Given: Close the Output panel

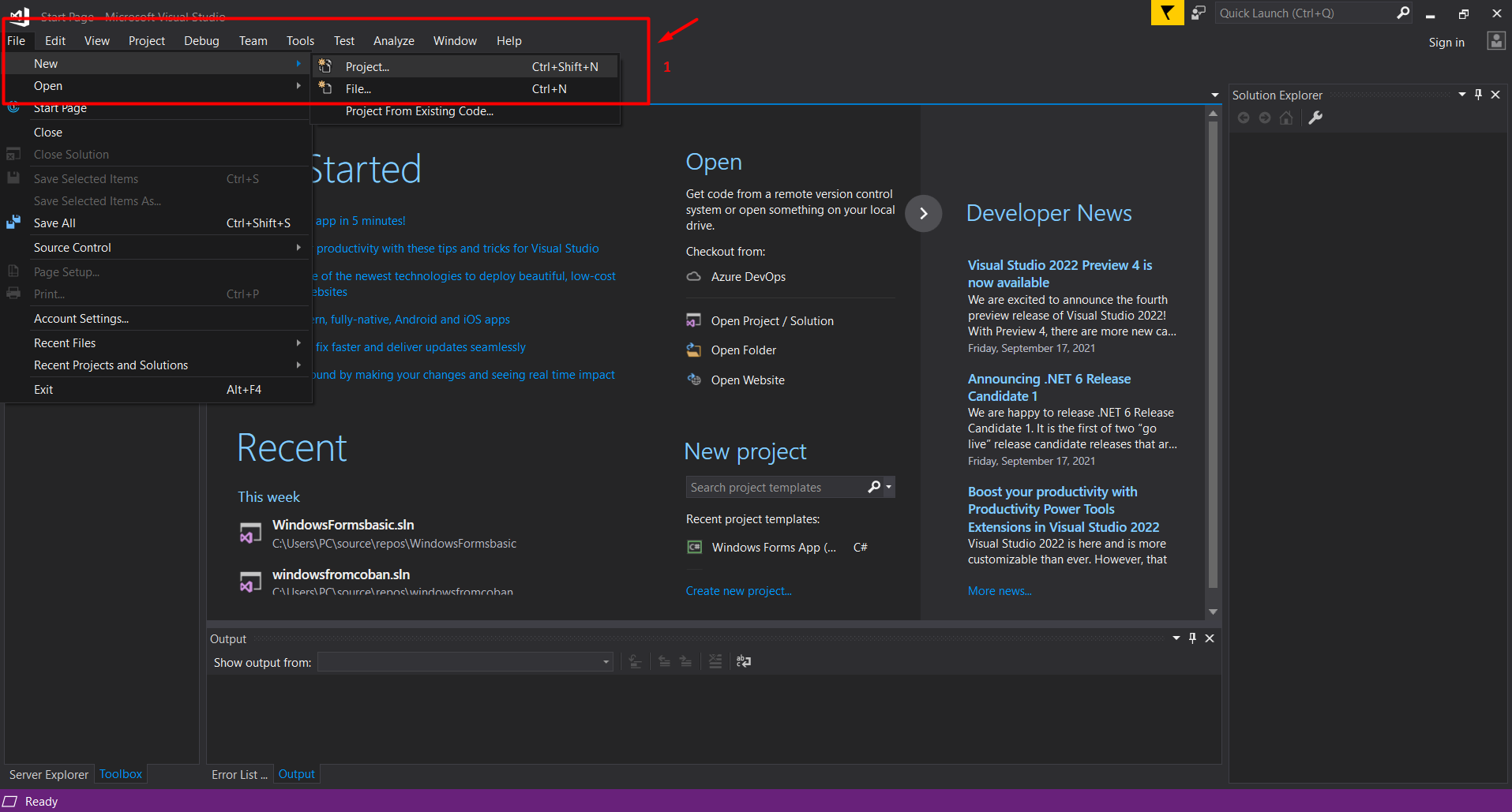Looking at the screenshot, I should 1210,638.
